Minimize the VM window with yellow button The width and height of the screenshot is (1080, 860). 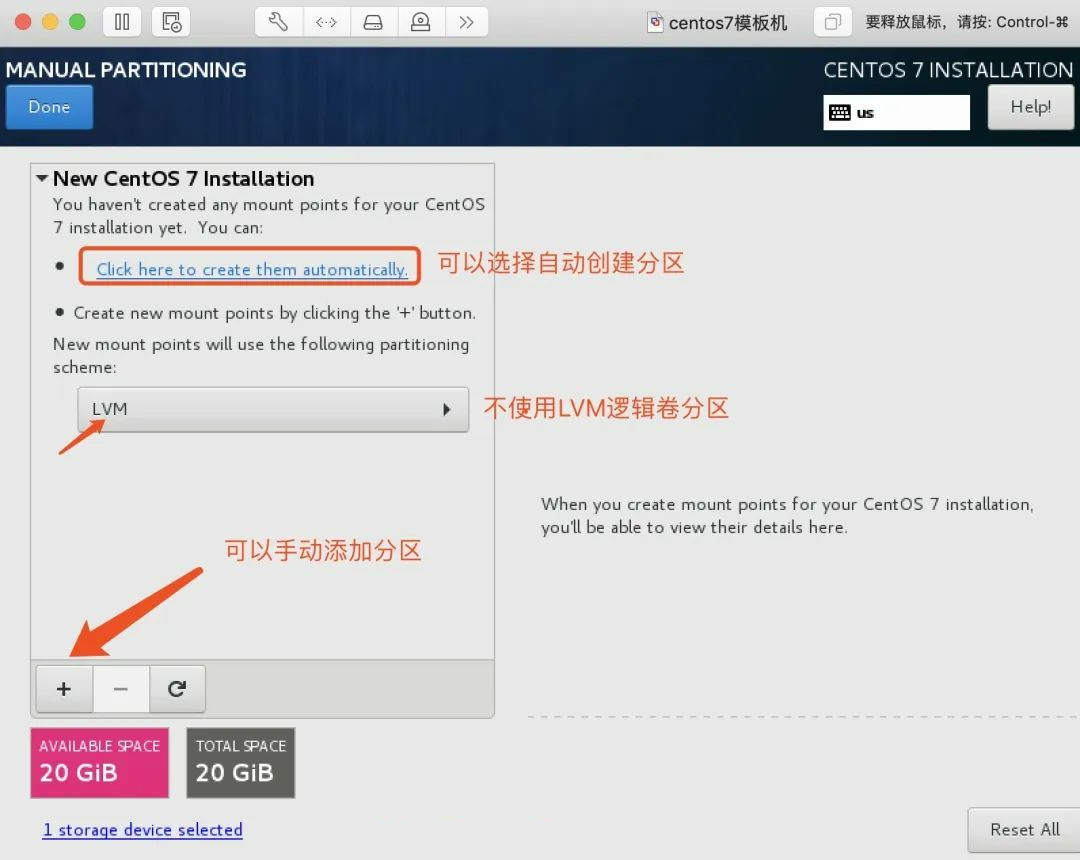click(x=50, y=22)
